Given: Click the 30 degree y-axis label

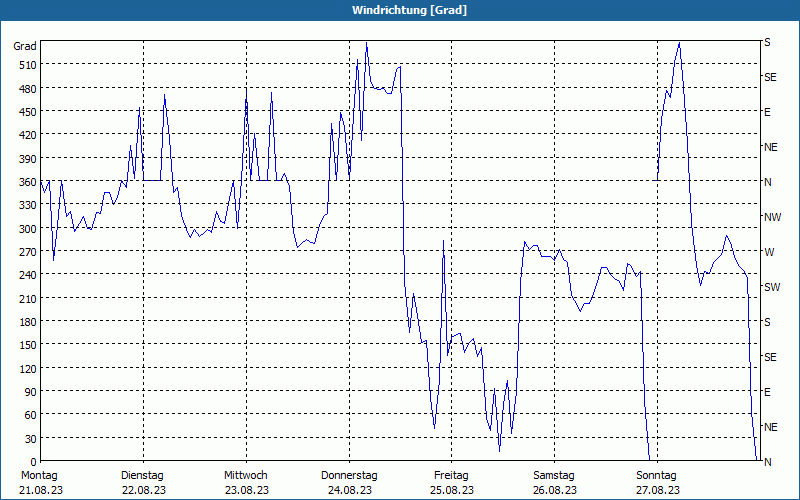Looking at the screenshot, I should pyautogui.click(x=28, y=438).
